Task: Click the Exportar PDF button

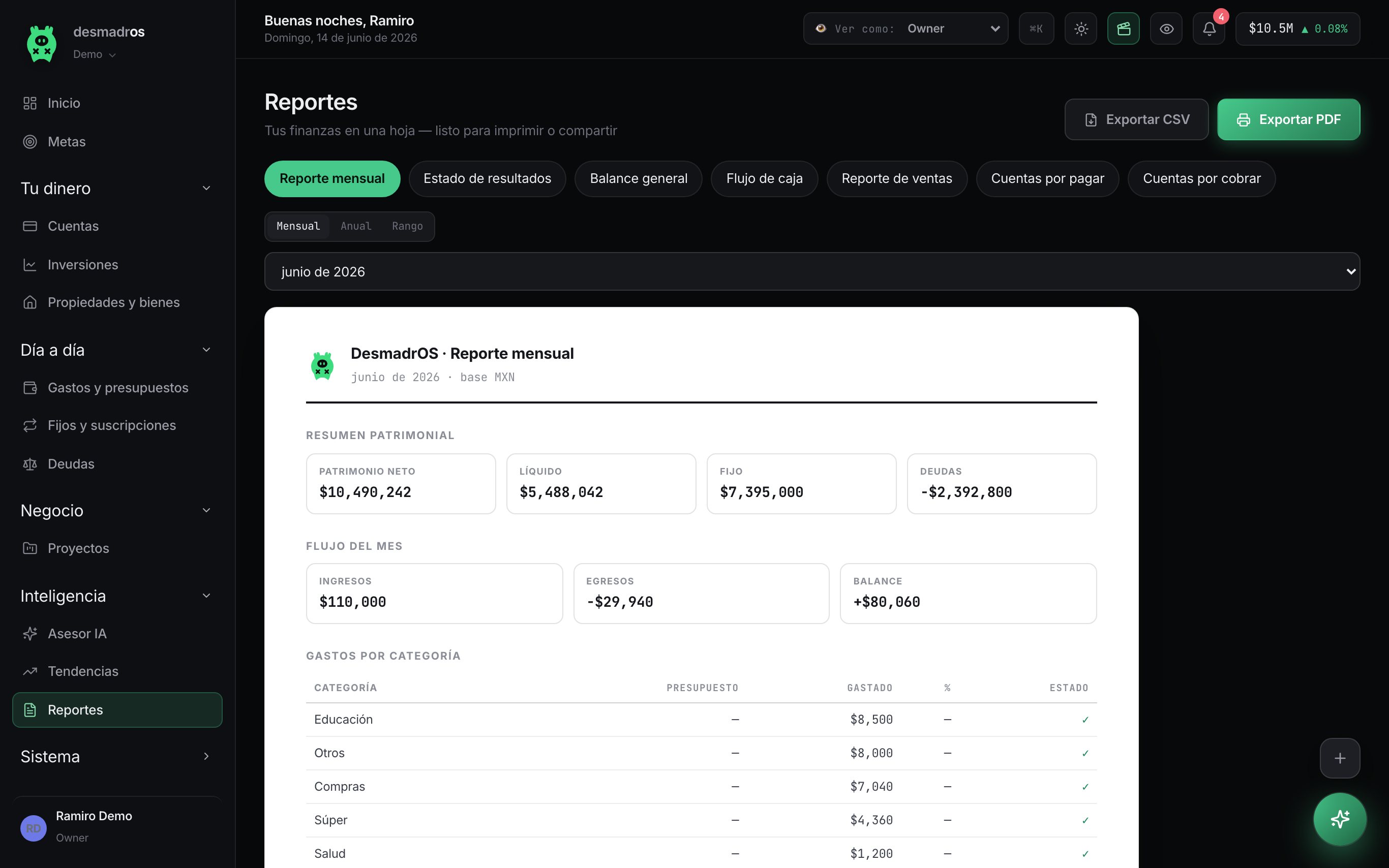Action: click(1288, 119)
